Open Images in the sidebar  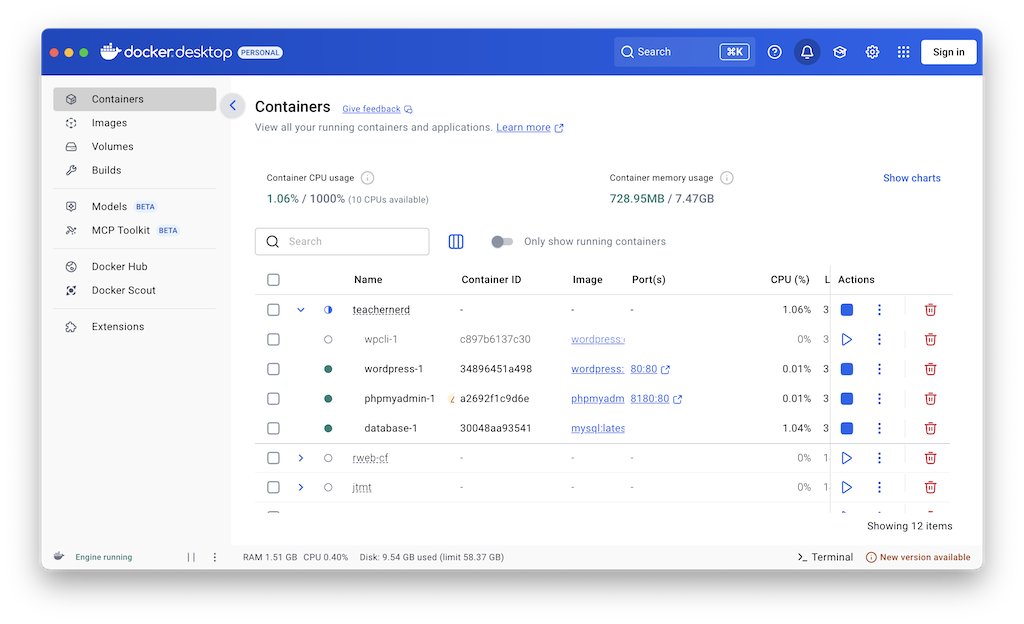point(135,123)
